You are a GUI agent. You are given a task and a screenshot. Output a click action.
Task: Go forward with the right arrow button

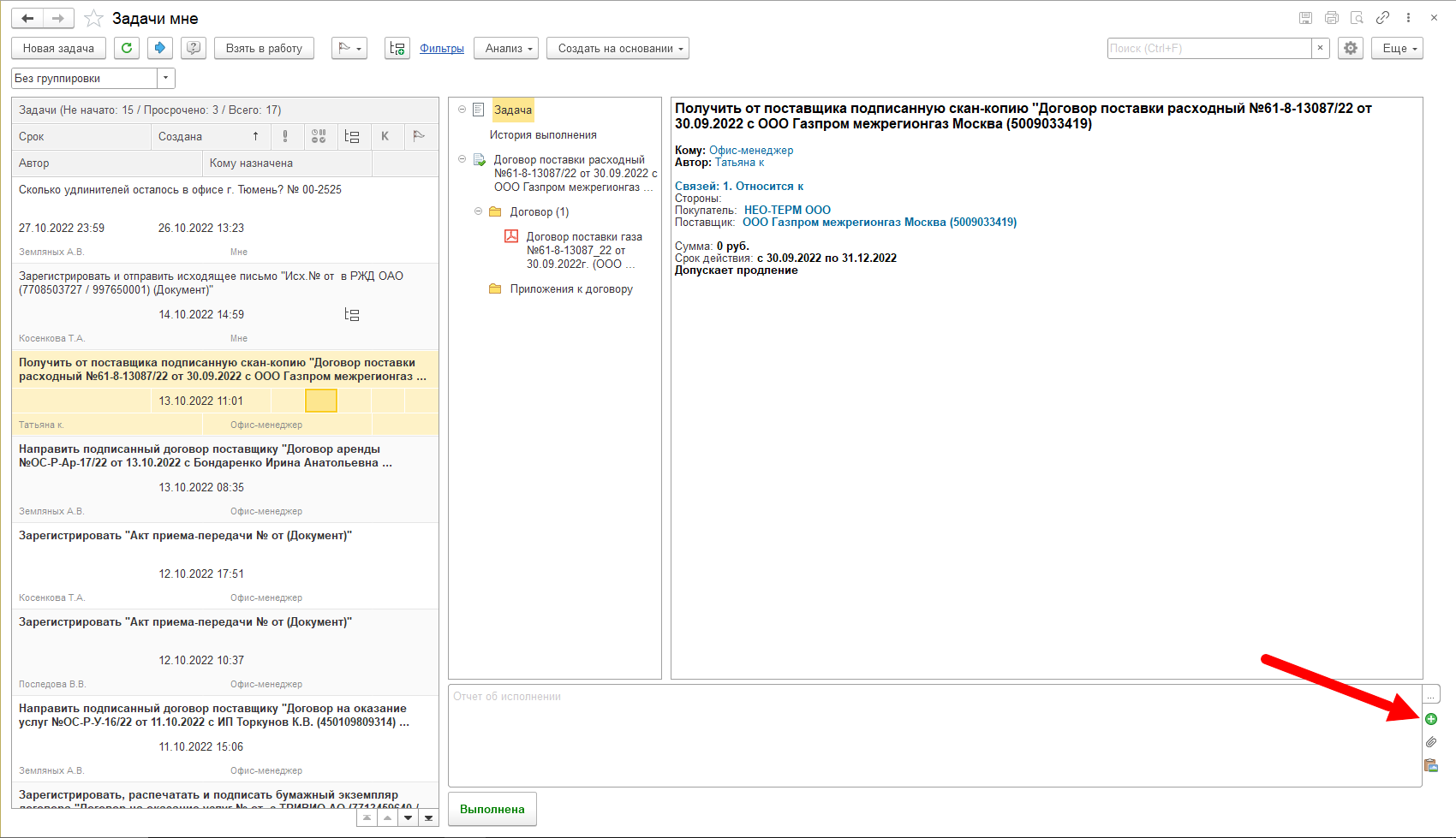58,18
